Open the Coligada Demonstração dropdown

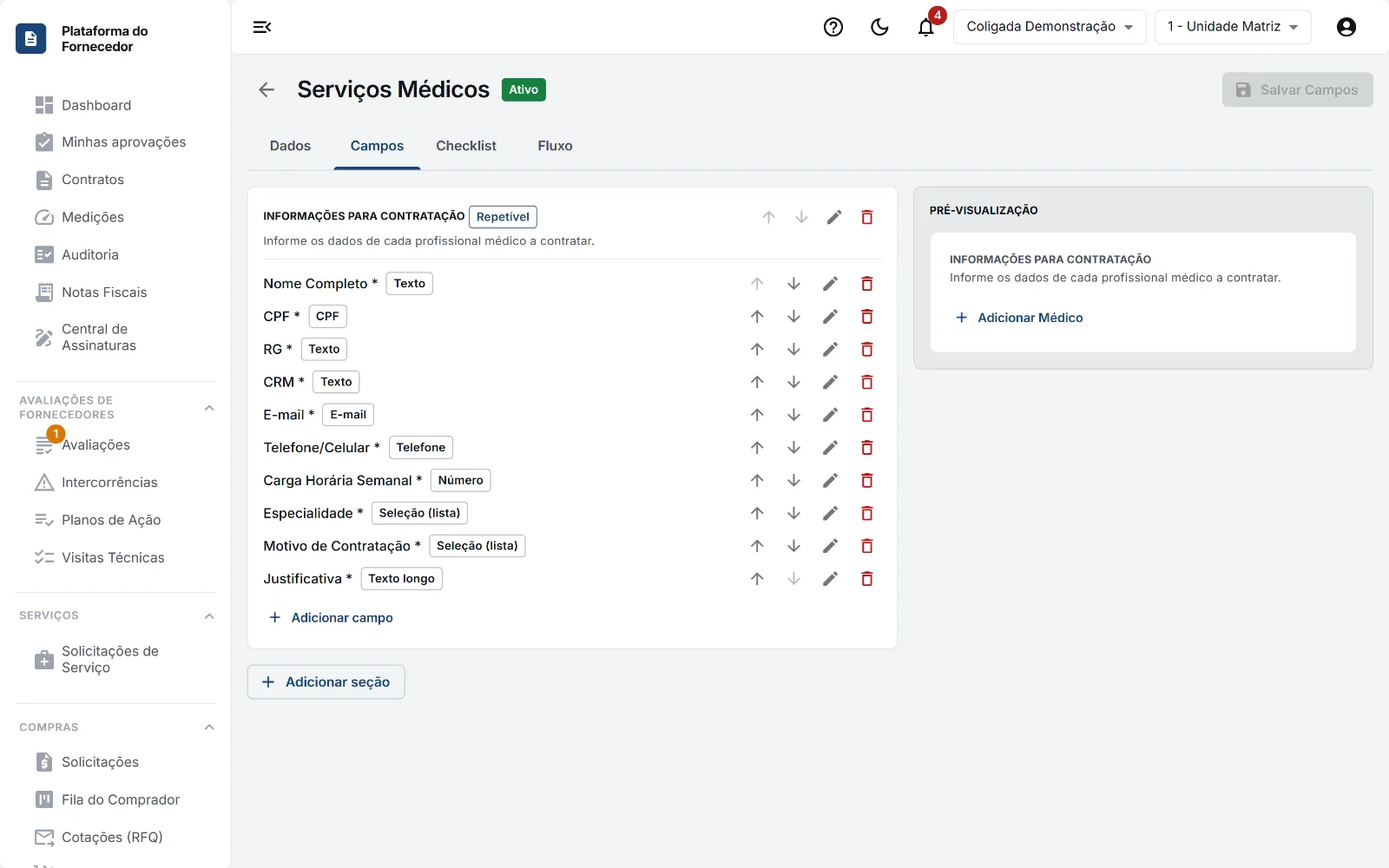(x=1050, y=27)
